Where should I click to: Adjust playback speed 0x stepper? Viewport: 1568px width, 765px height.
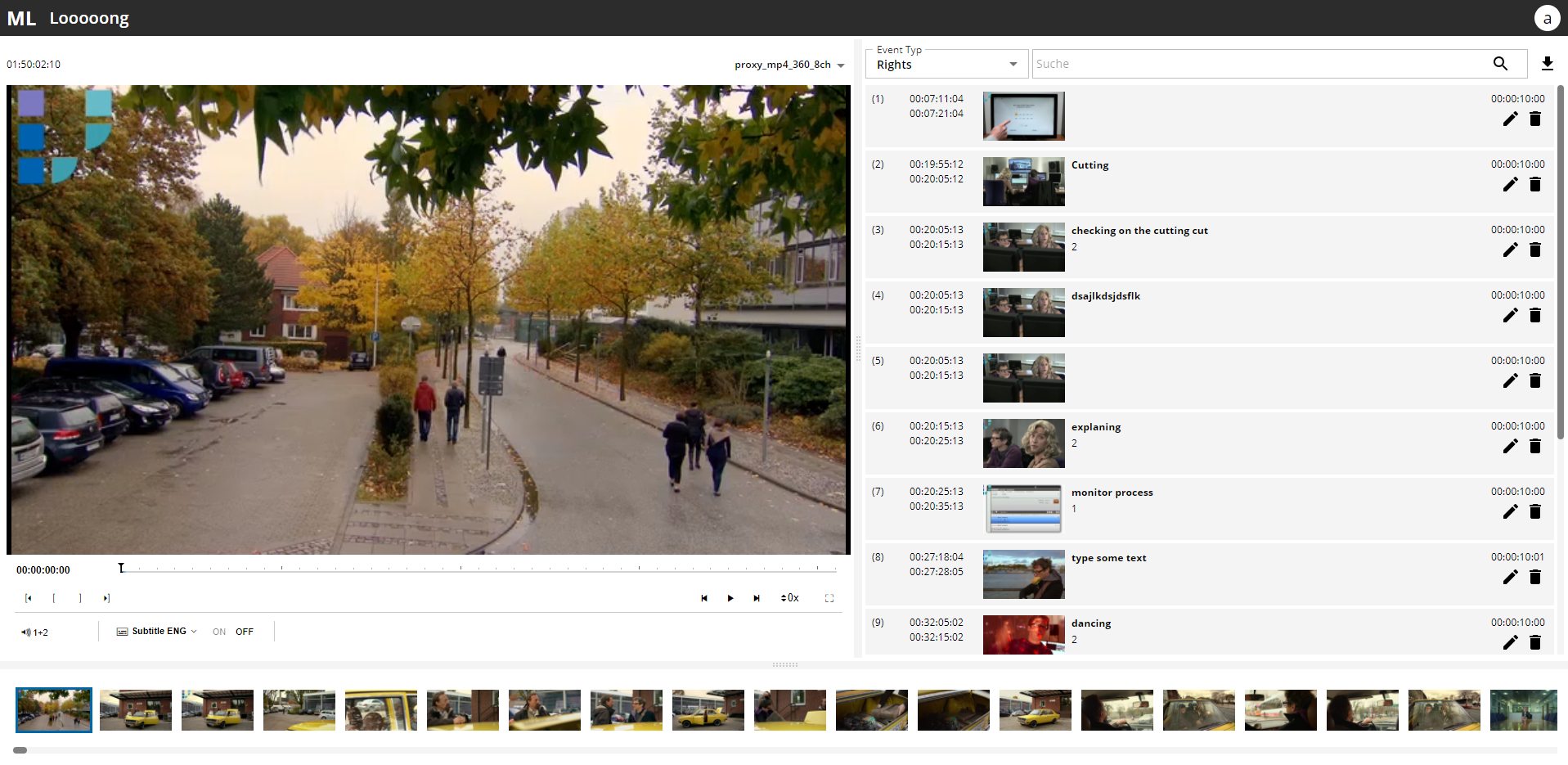point(790,598)
